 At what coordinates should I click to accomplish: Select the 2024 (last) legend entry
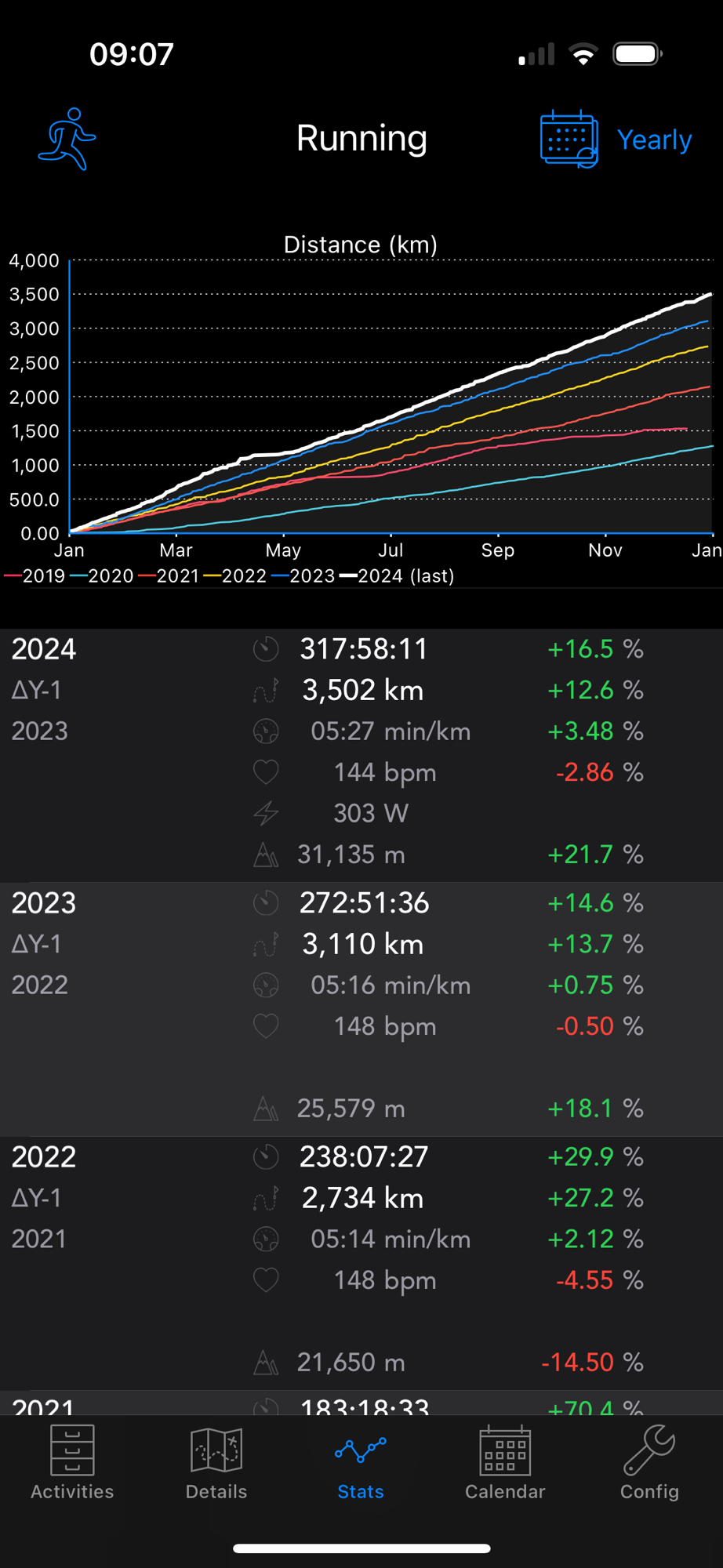[x=398, y=576]
